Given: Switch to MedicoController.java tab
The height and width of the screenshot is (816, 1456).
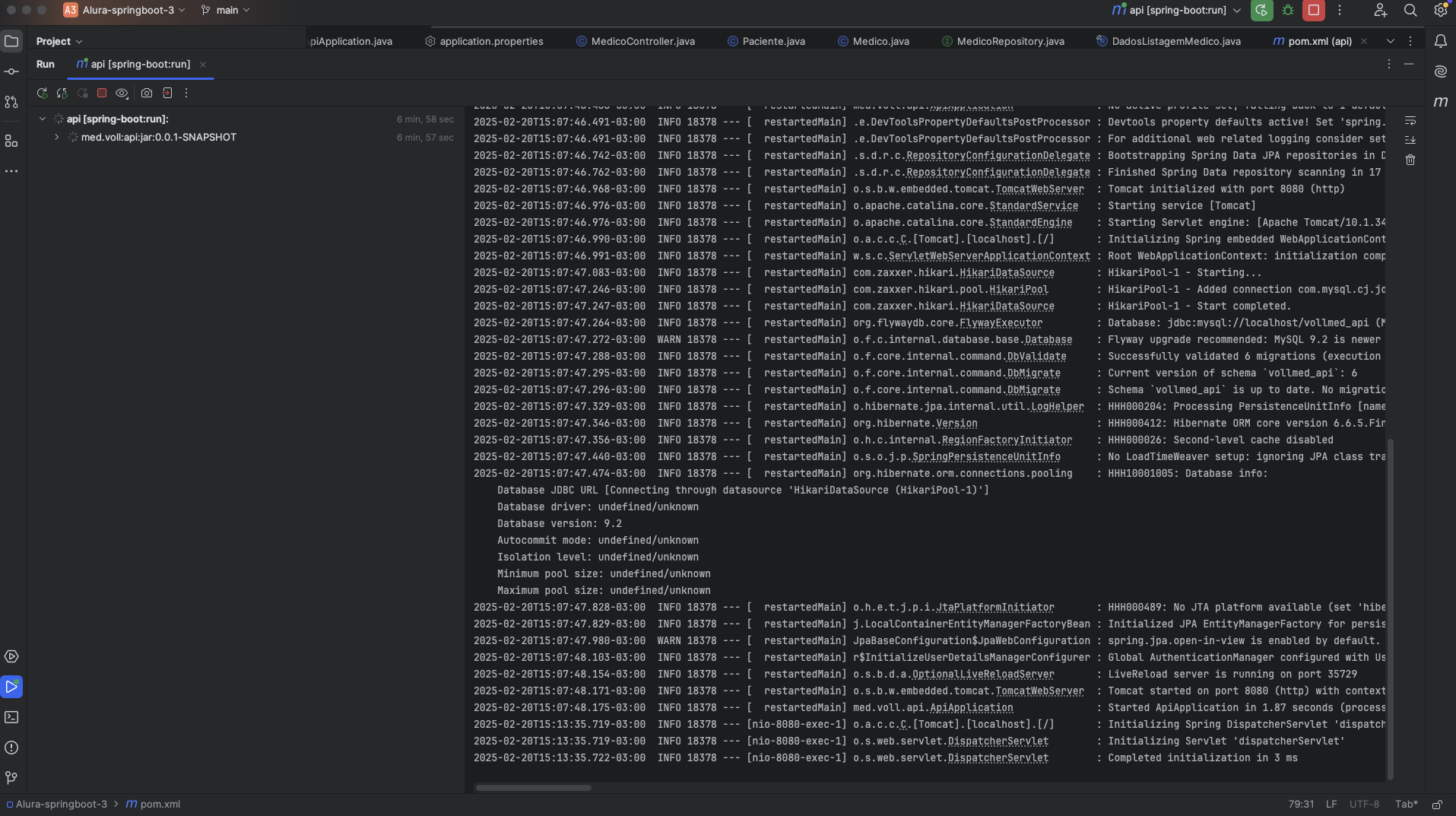Looking at the screenshot, I should tap(636, 41).
